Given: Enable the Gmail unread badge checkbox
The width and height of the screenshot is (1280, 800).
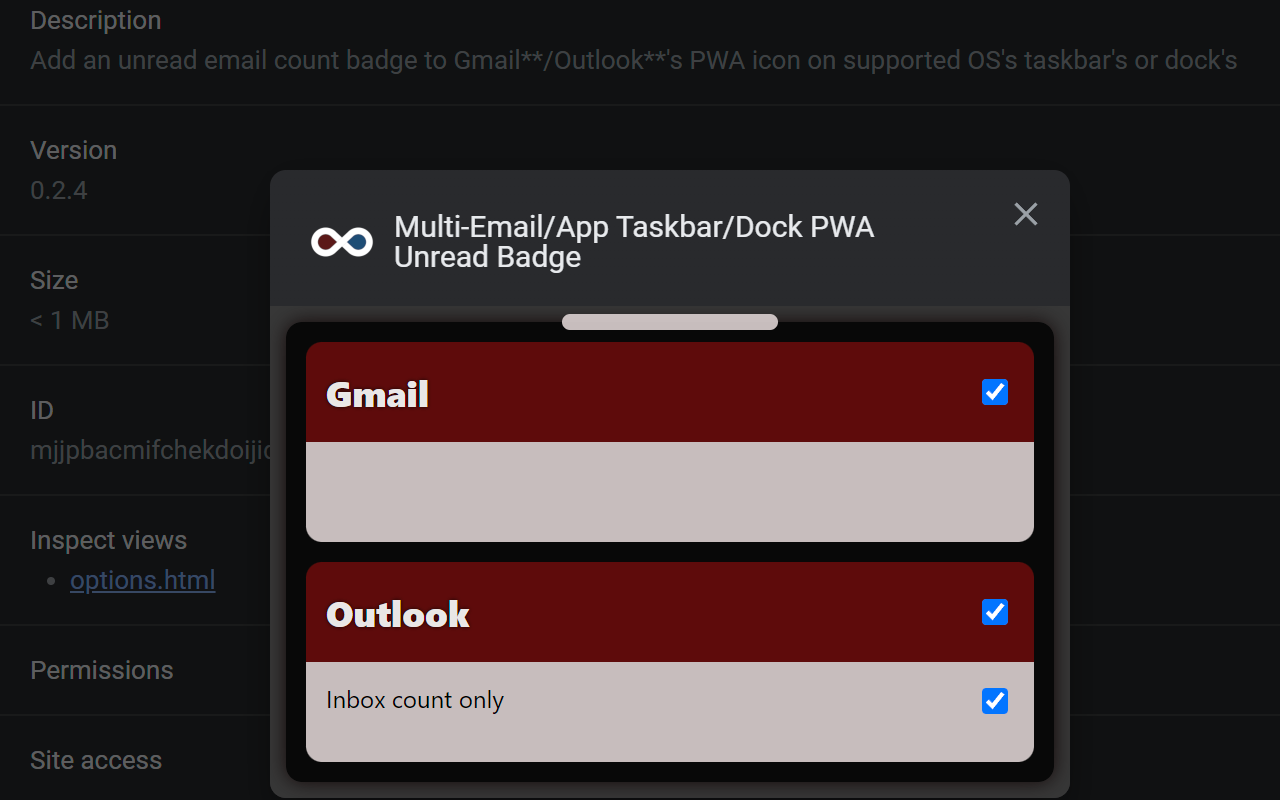Looking at the screenshot, I should pos(994,392).
